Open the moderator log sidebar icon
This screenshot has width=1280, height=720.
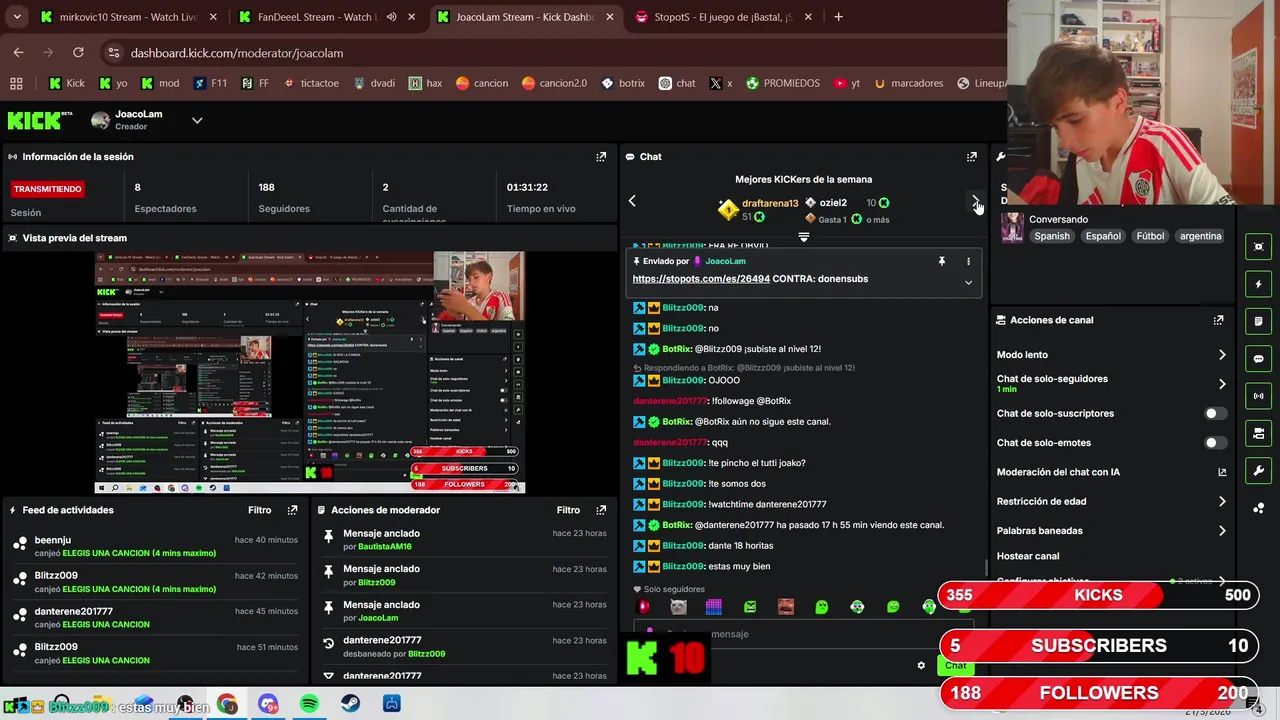tap(1258, 321)
